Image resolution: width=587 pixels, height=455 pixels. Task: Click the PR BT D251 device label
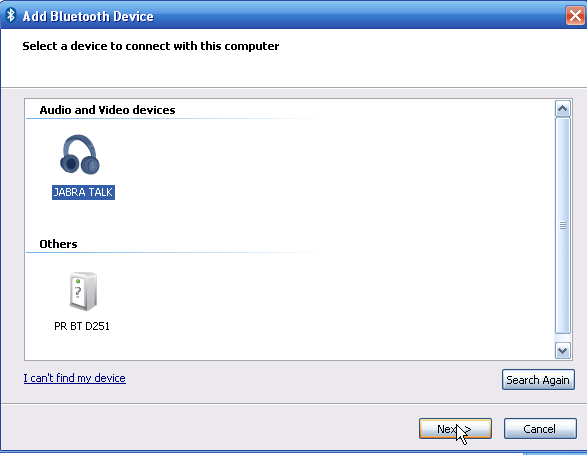[x=82, y=326]
